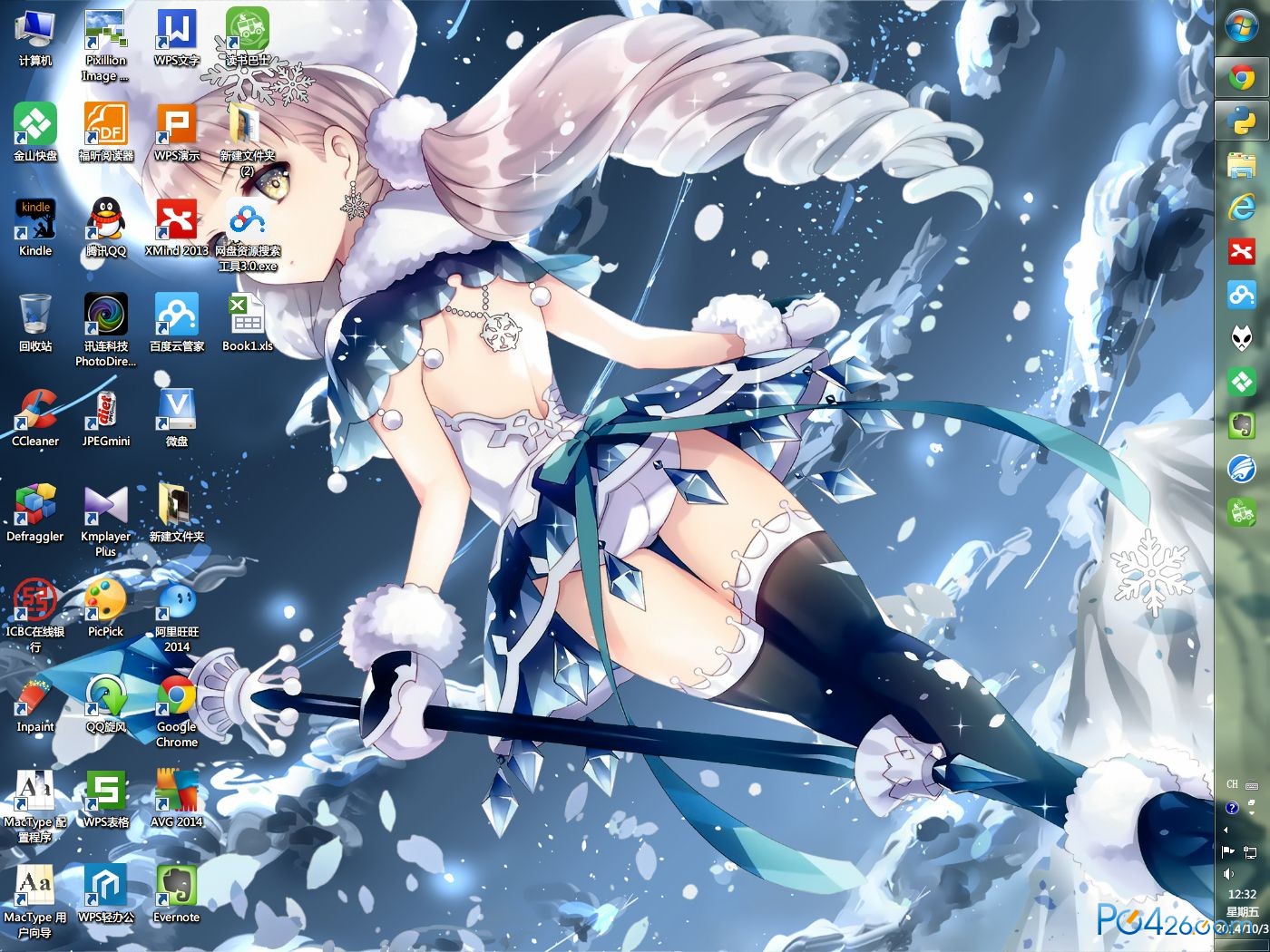This screenshot has width=1270, height=952.
Task: Launch WPS轻办公 desktop shortcut
Action: click(106, 895)
